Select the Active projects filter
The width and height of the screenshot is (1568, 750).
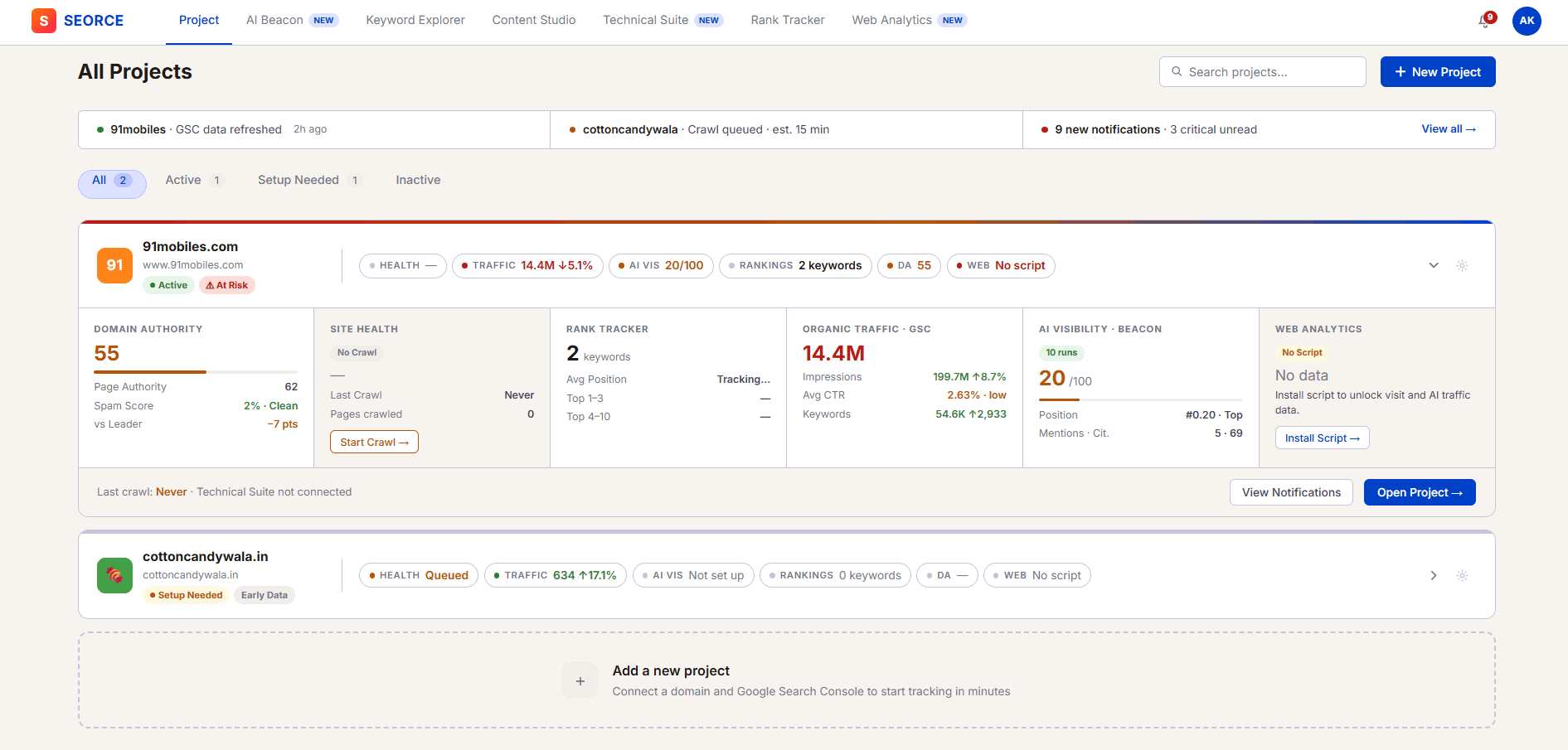point(195,180)
